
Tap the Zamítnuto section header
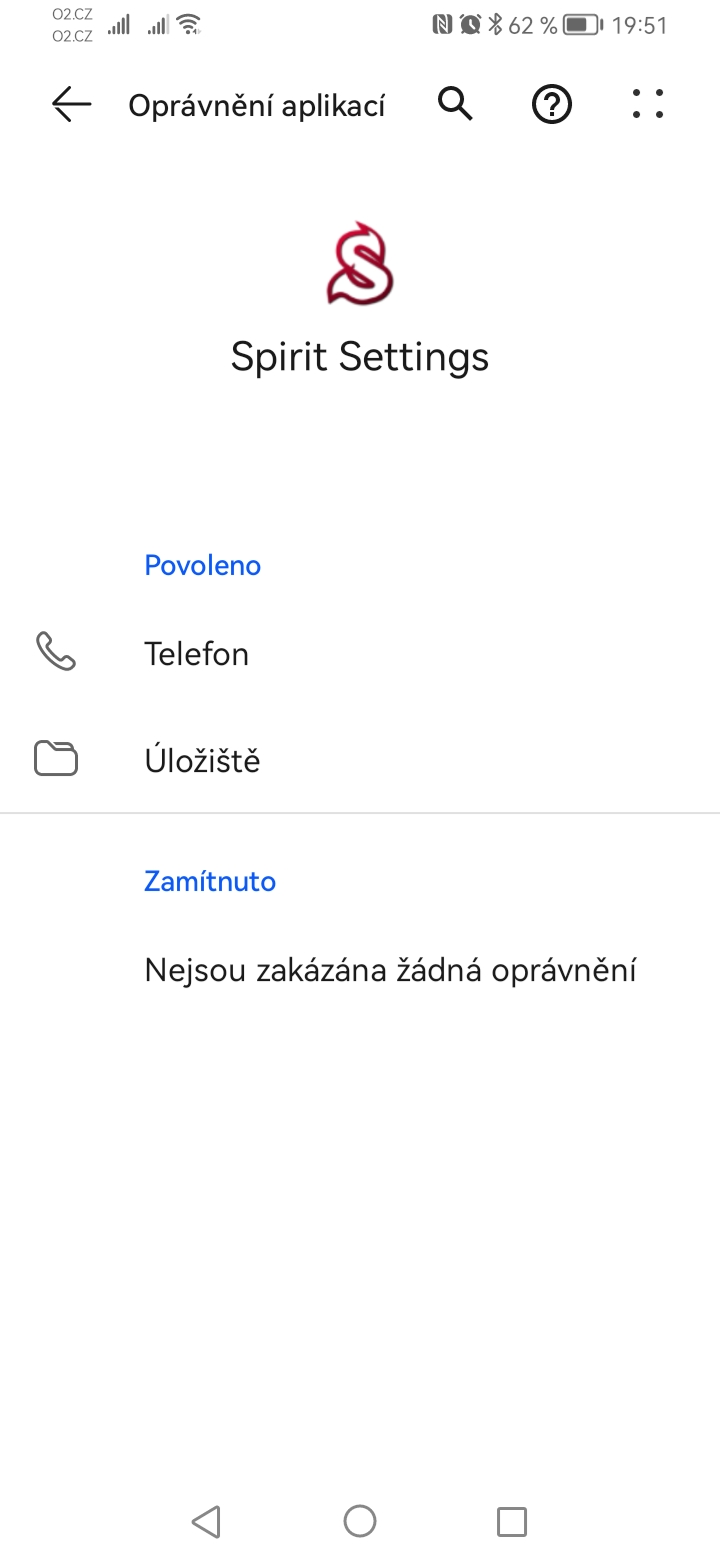point(210,881)
